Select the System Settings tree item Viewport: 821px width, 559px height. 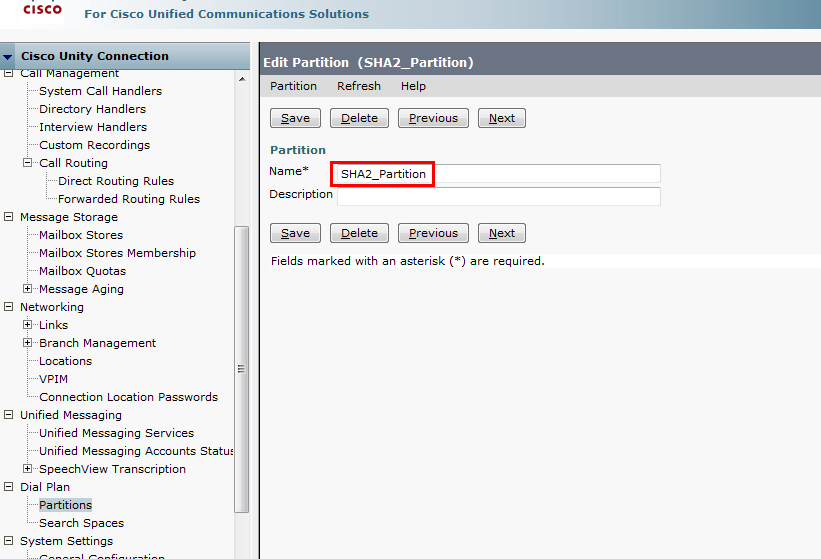click(66, 541)
